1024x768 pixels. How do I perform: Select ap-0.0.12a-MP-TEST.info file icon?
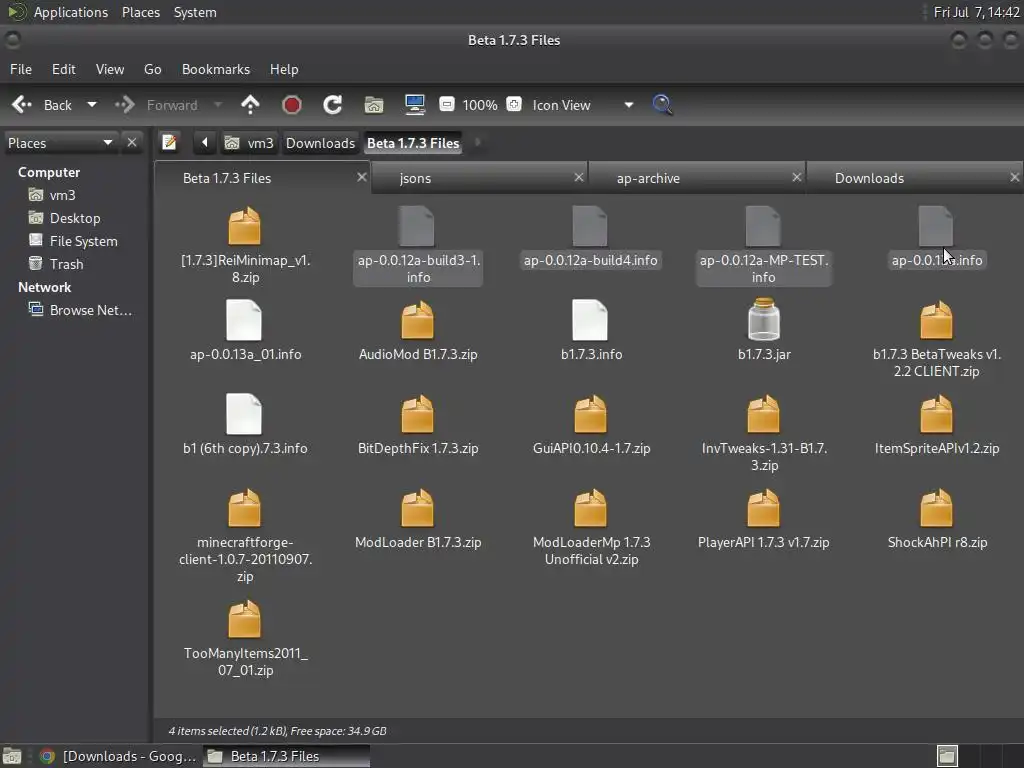[x=763, y=227]
